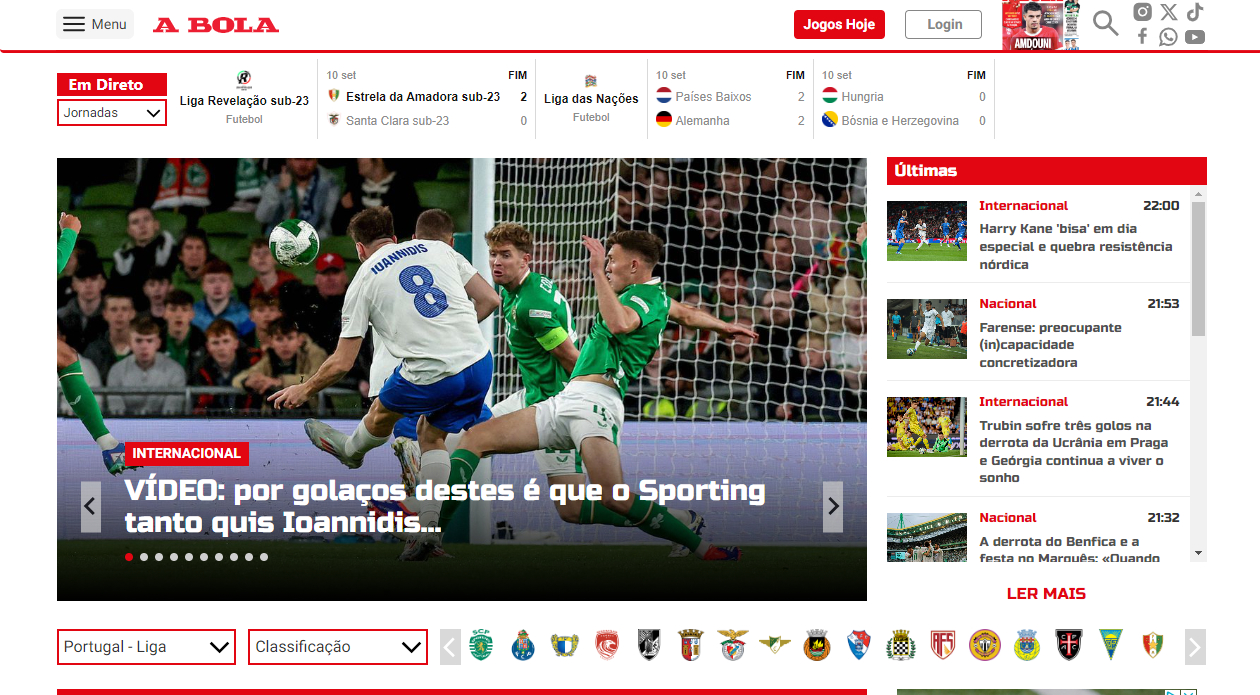The height and width of the screenshot is (695, 1260).
Task: Visit the Instagram profile icon
Action: [x=1142, y=12]
